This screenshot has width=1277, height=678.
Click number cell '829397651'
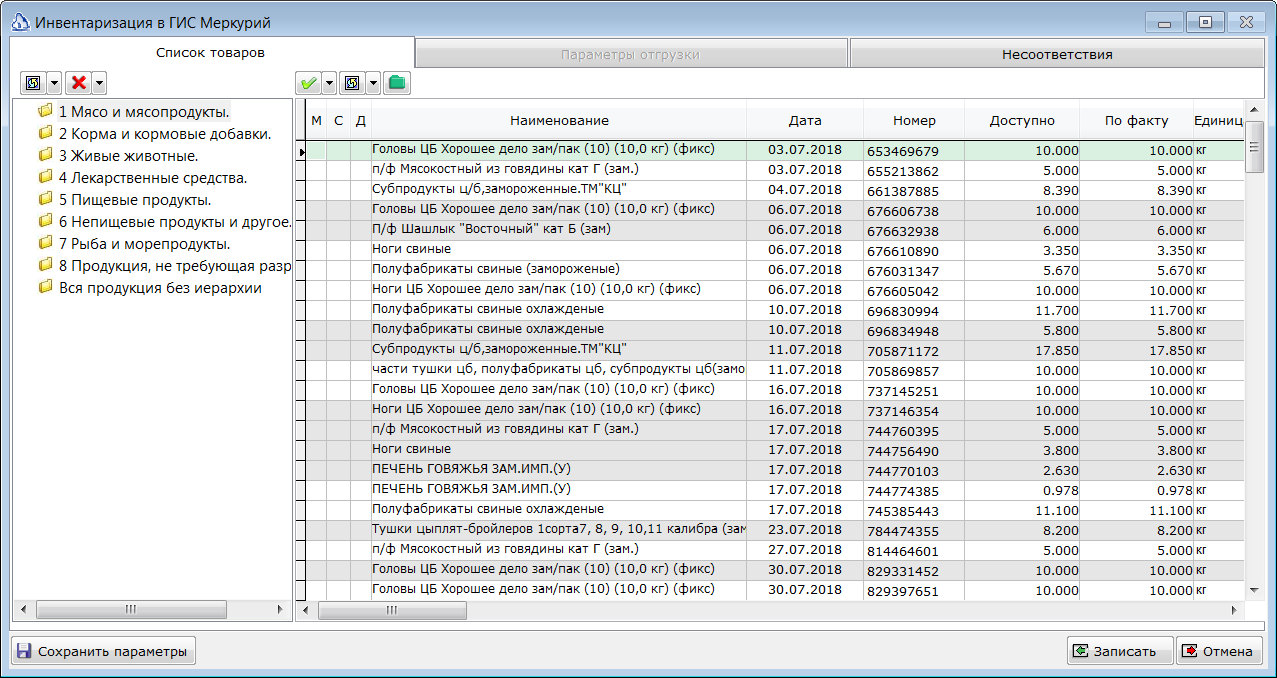coord(914,590)
